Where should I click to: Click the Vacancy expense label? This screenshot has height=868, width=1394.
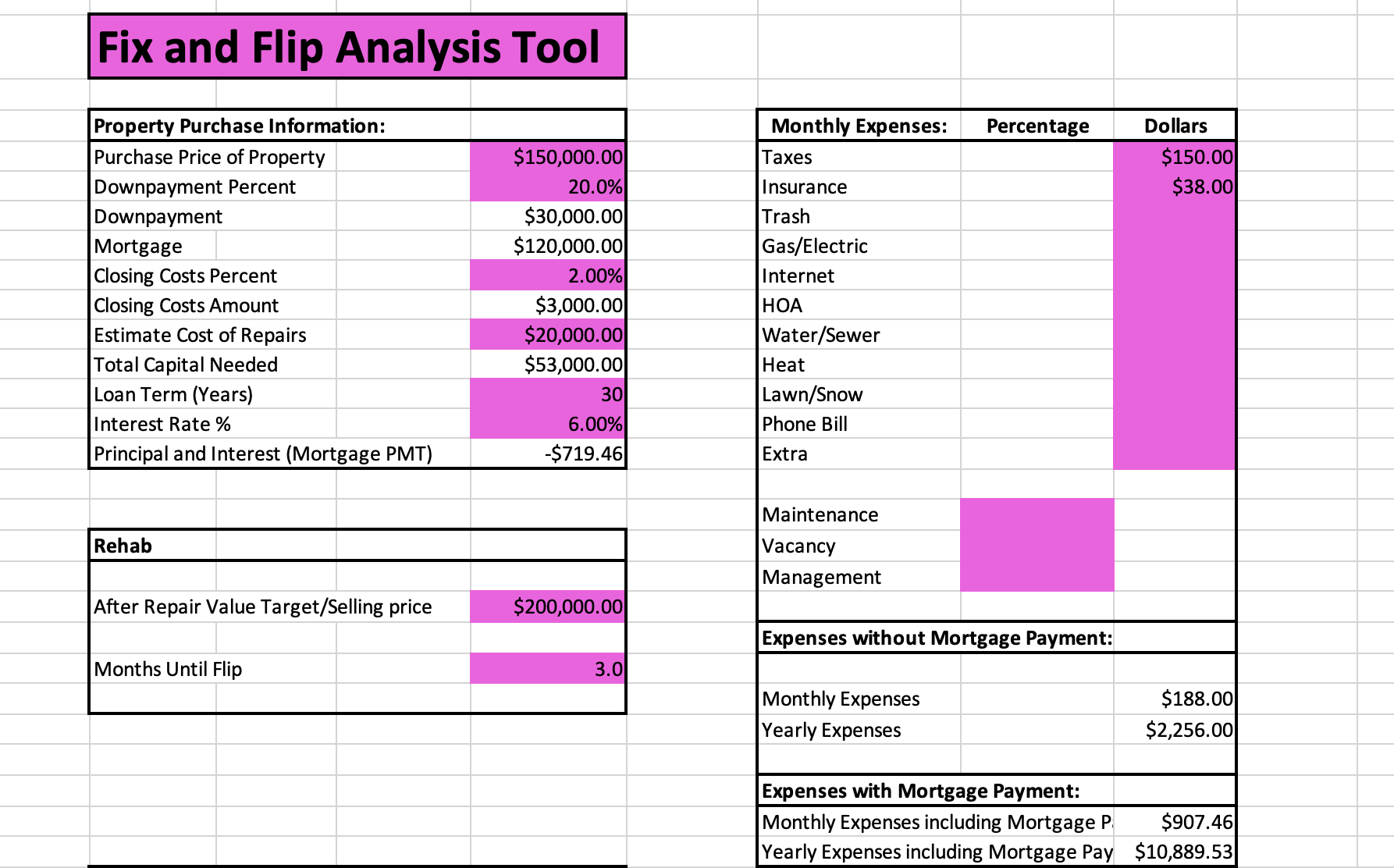tap(799, 546)
